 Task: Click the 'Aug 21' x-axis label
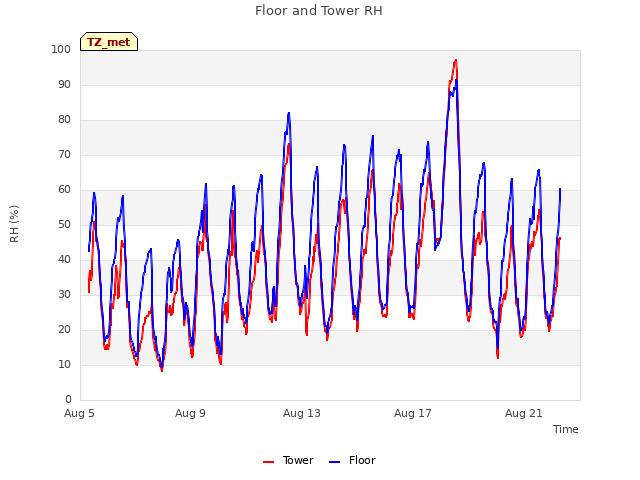tap(524, 413)
